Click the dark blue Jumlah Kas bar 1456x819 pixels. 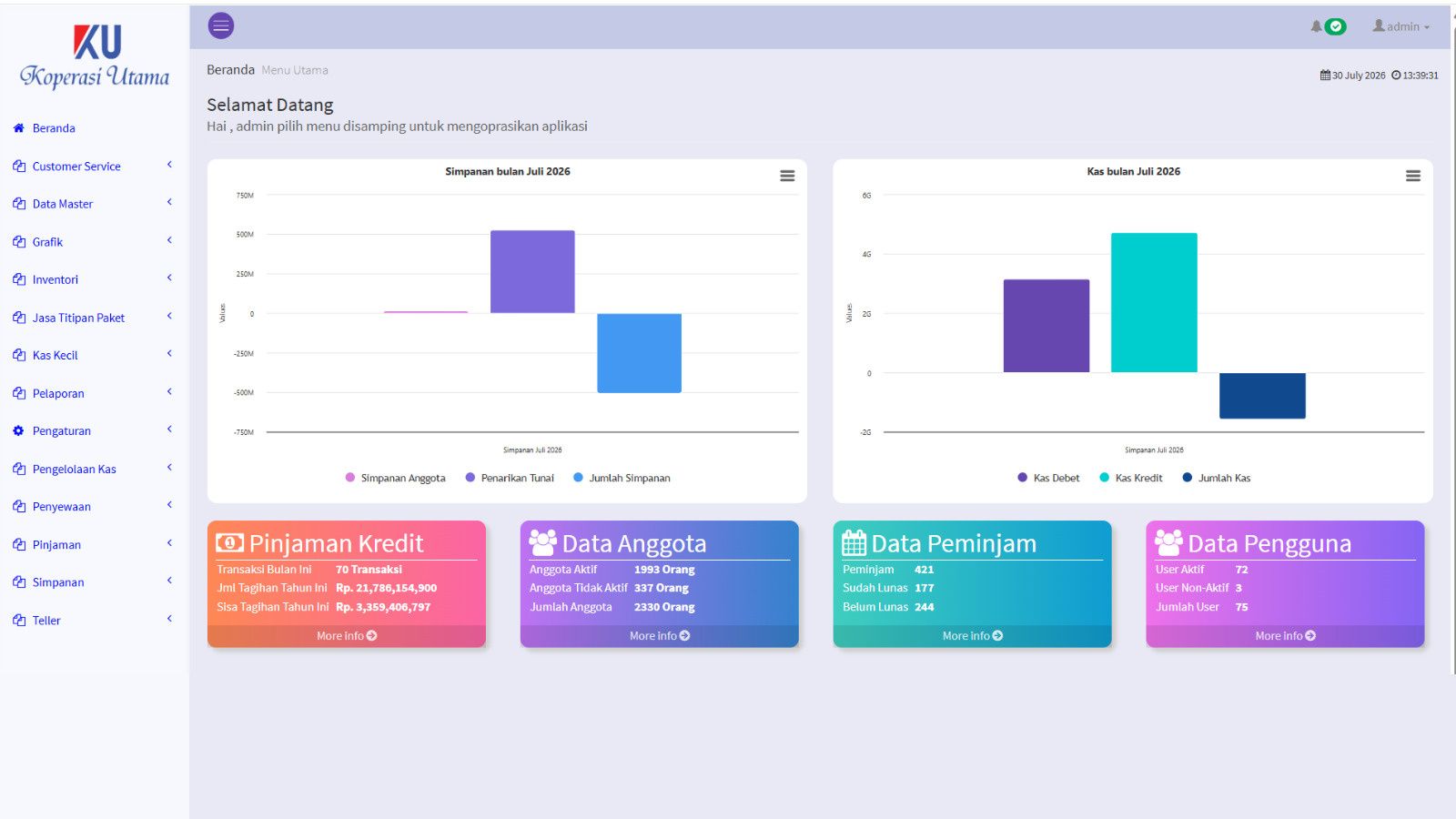1262,396
